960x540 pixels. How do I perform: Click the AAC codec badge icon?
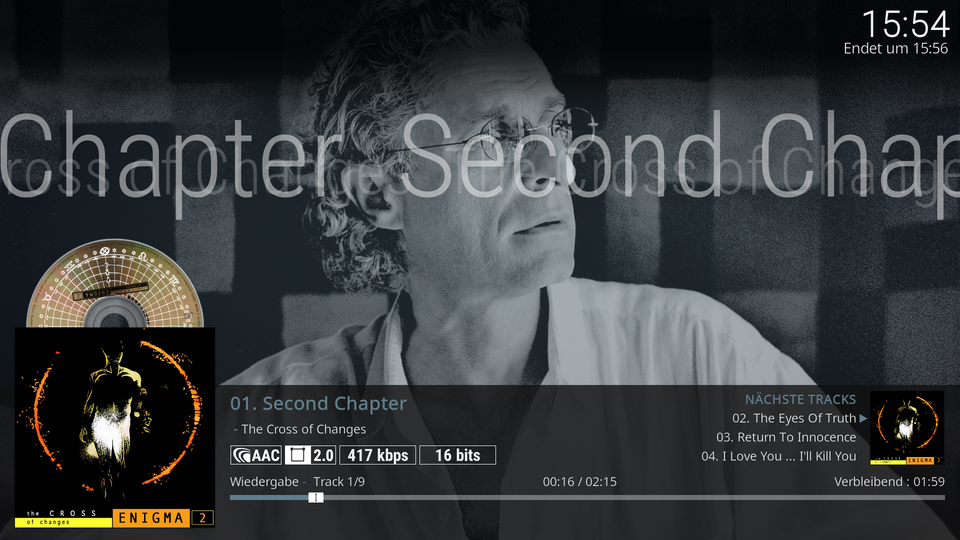[256, 456]
